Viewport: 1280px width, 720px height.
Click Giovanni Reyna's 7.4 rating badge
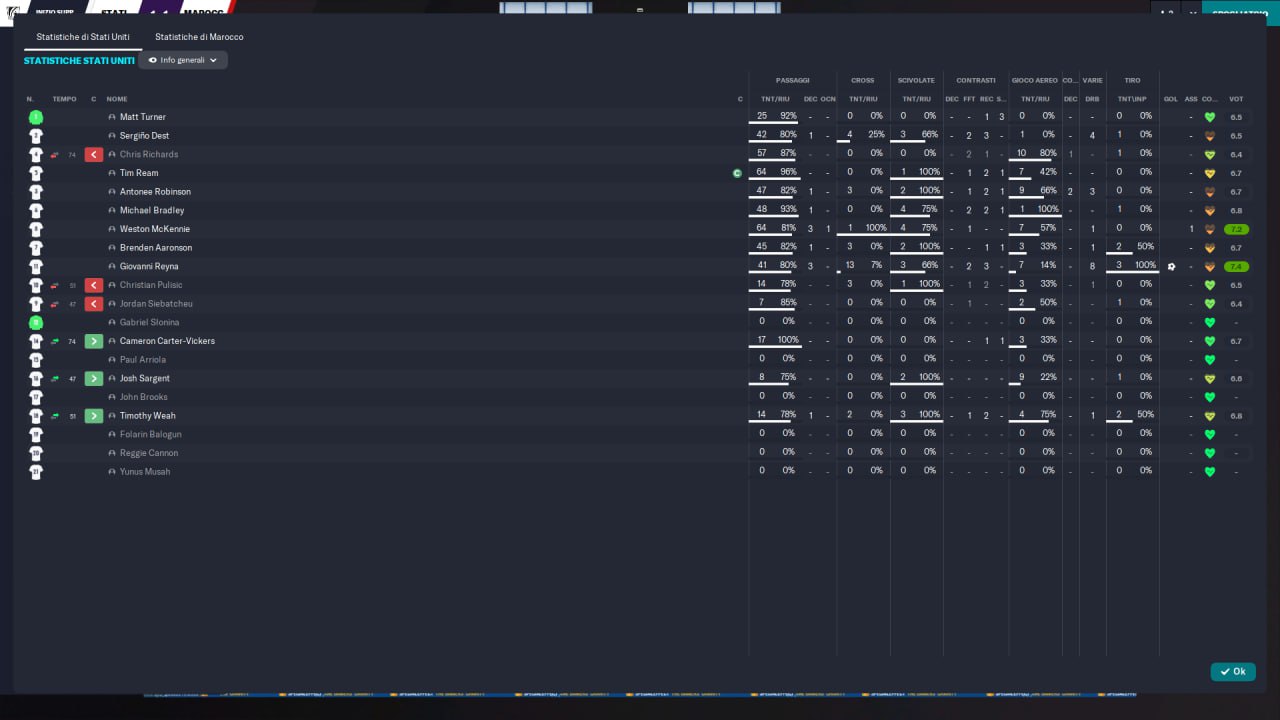point(1236,267)
